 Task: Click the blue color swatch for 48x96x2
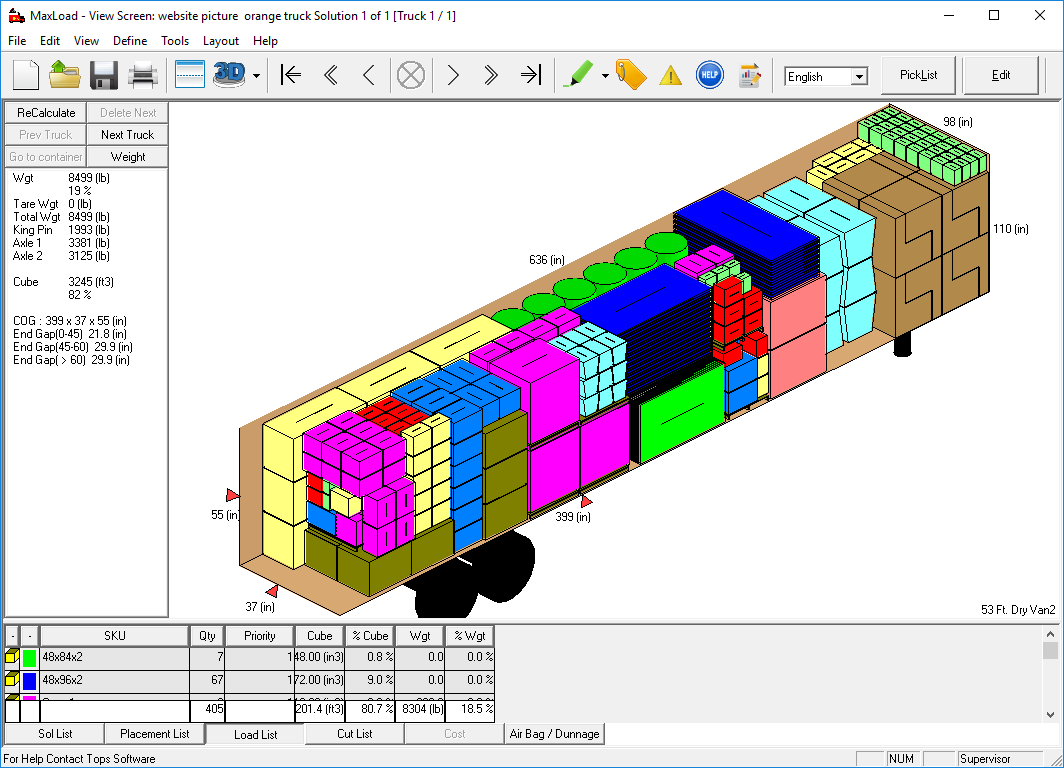(30, 680)
